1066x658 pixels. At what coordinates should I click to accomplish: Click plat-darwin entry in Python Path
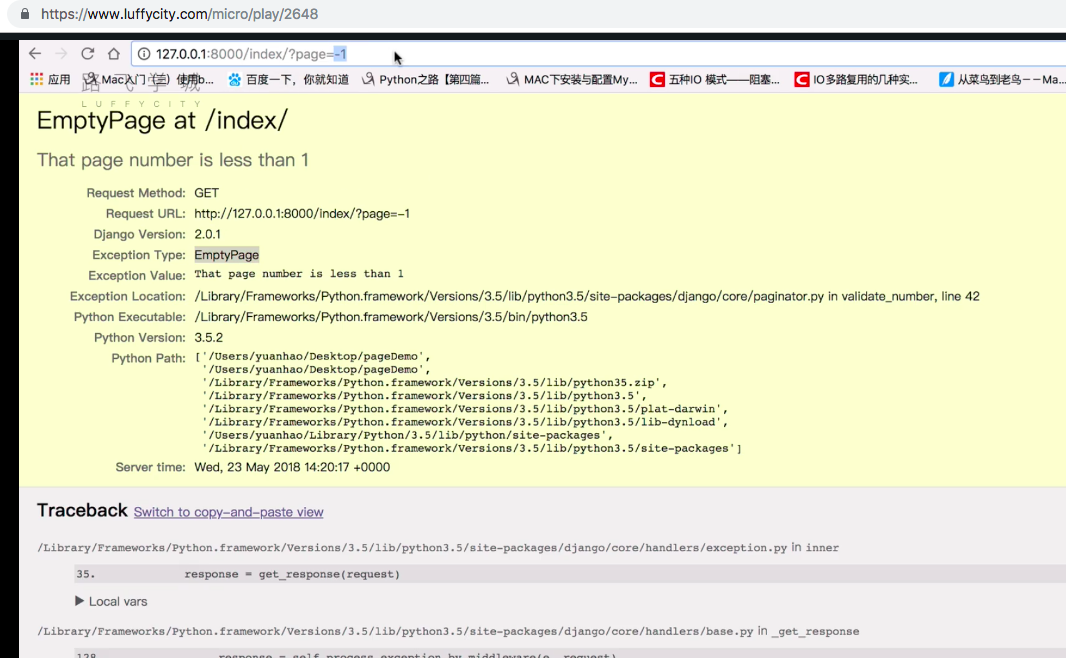465,409
